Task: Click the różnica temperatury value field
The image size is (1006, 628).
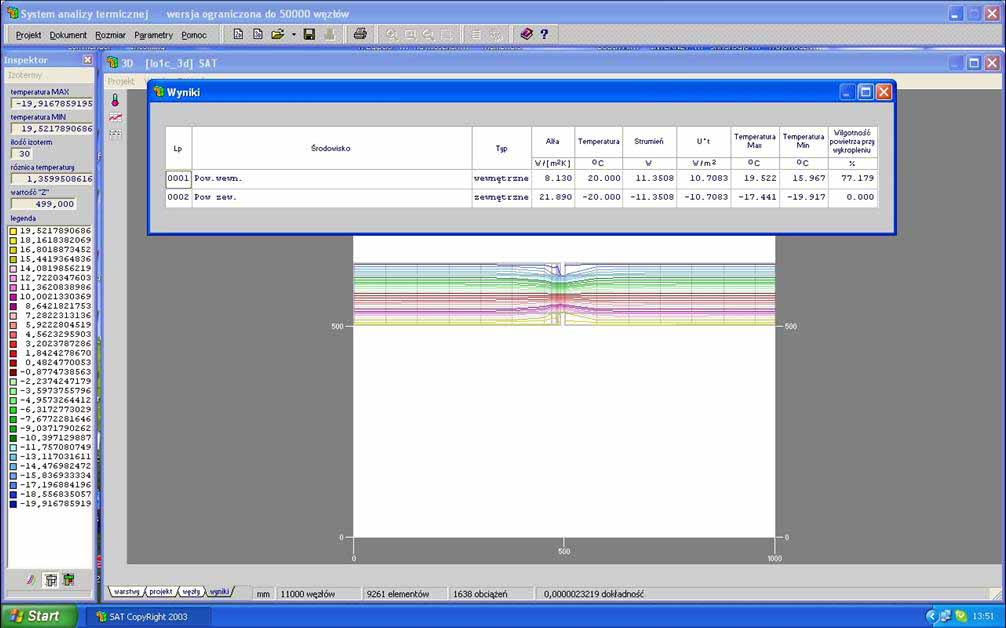Action: coord(51,179)
